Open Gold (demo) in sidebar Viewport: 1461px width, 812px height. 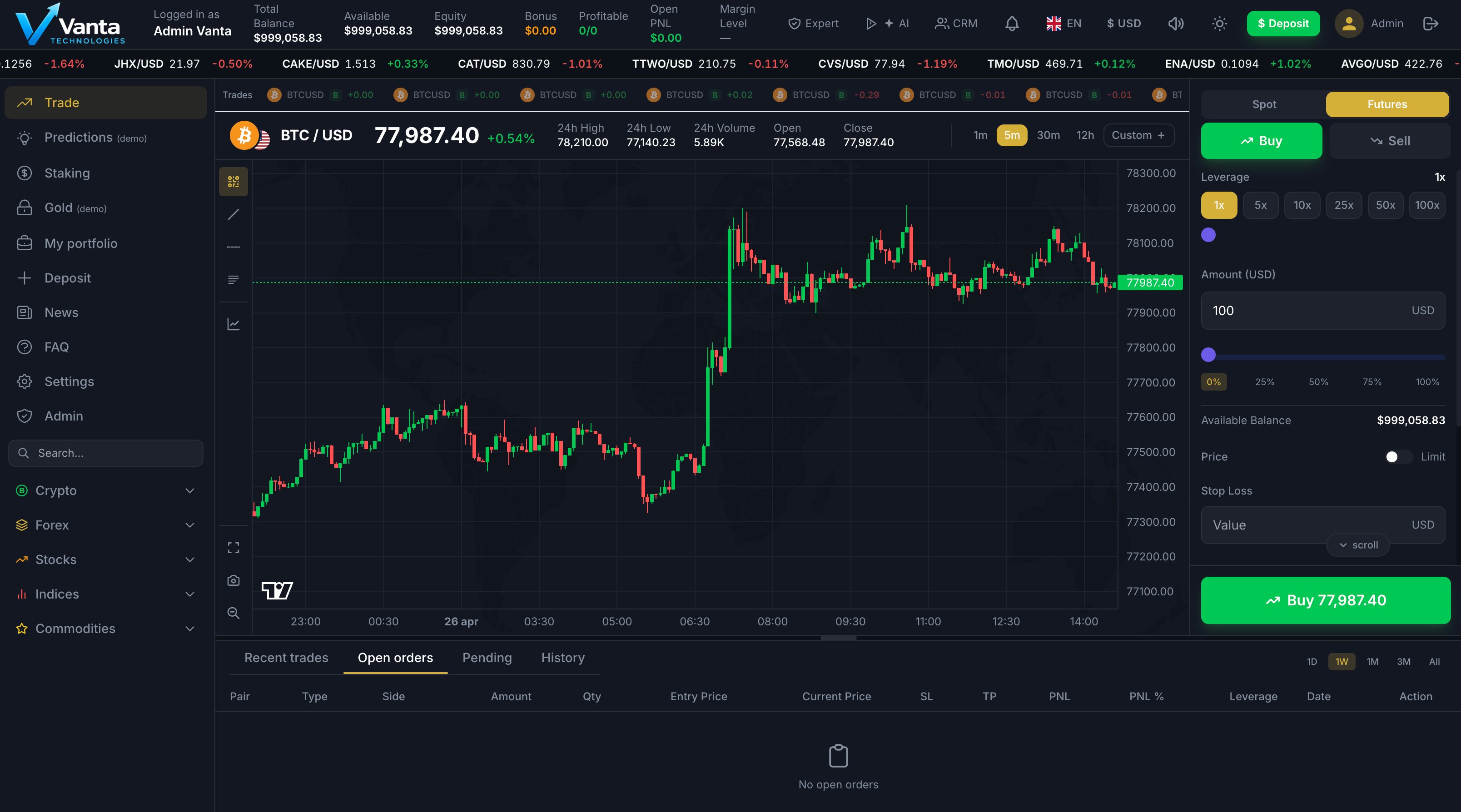pyautogui.click(x=105, y=208)
